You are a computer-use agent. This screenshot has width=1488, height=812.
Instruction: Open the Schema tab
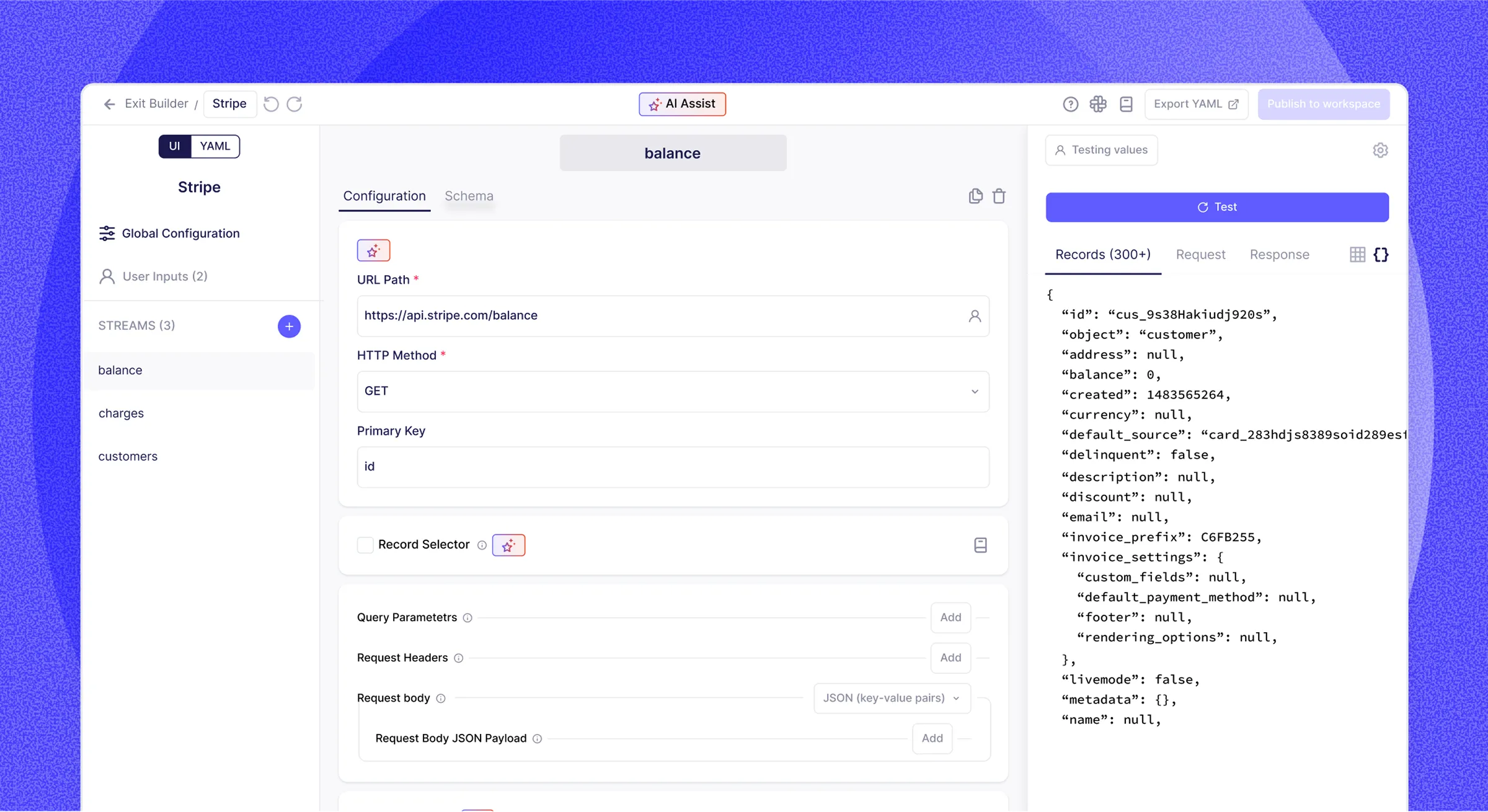(469, 196)
